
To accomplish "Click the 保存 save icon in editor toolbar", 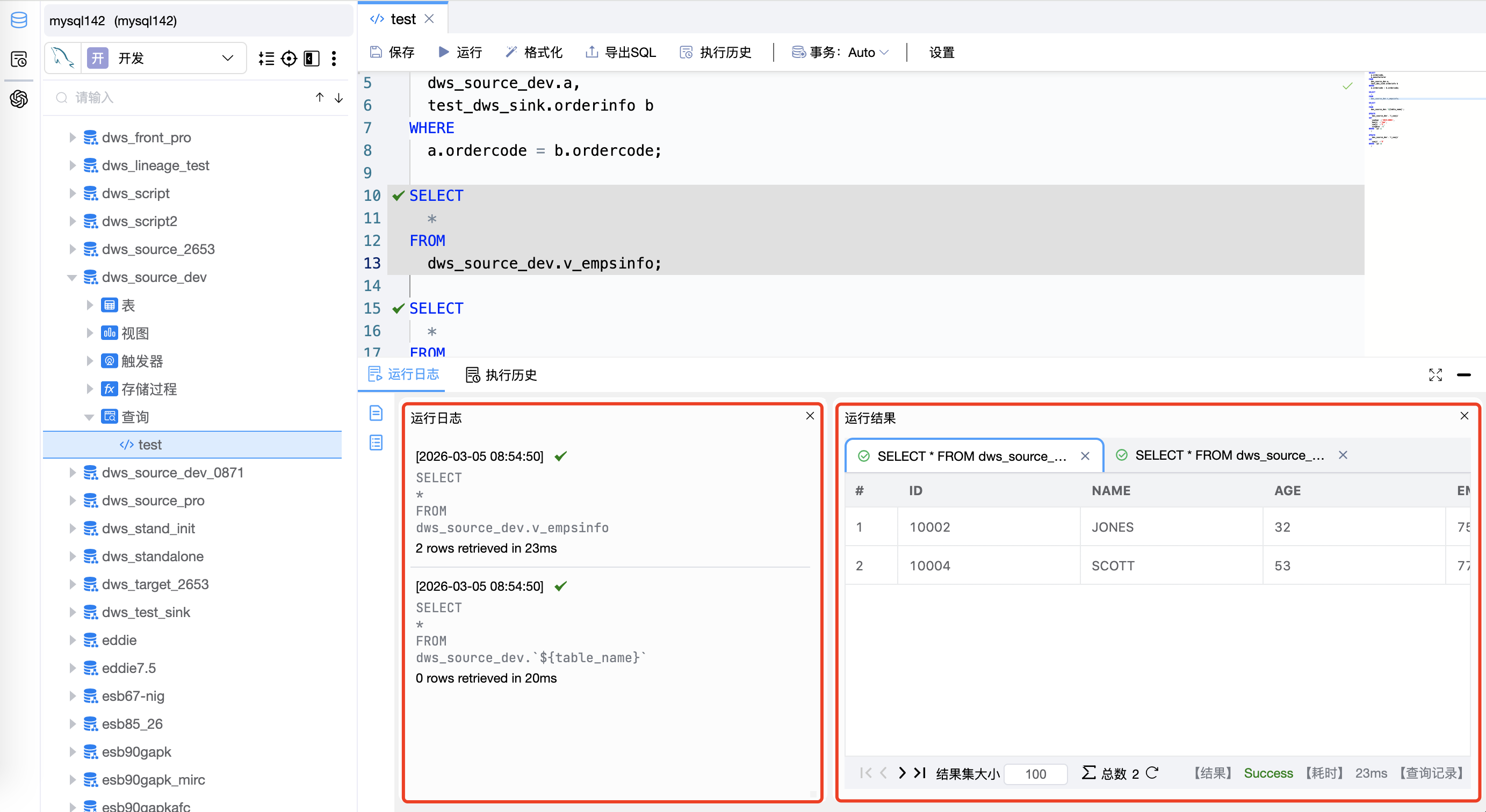I will [x=375, y=52].
